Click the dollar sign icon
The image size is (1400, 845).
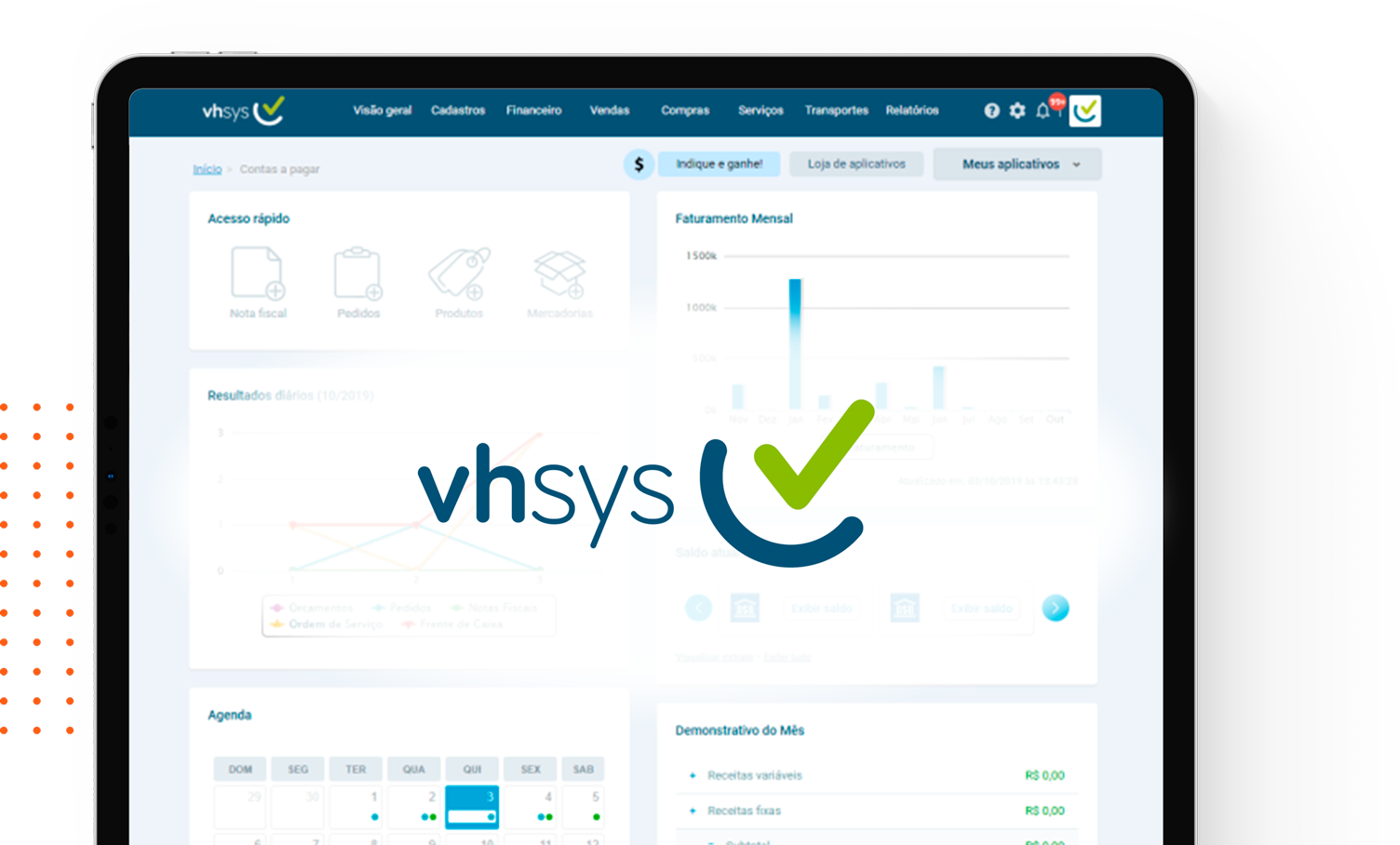(x=639, y=165)
